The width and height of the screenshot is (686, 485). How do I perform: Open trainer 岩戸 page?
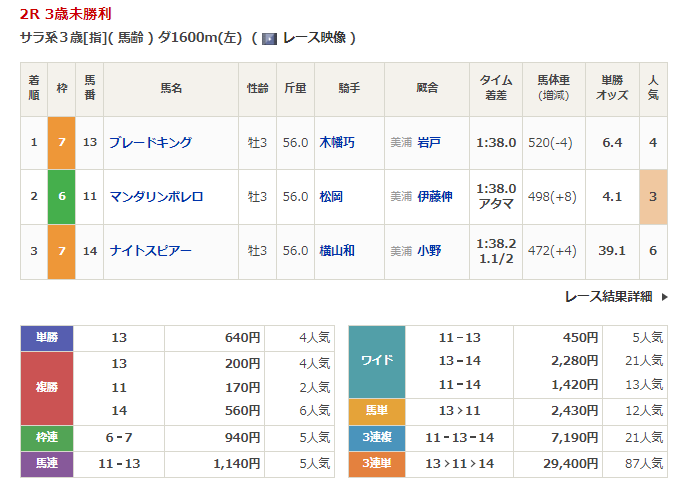tap(429, 142)
